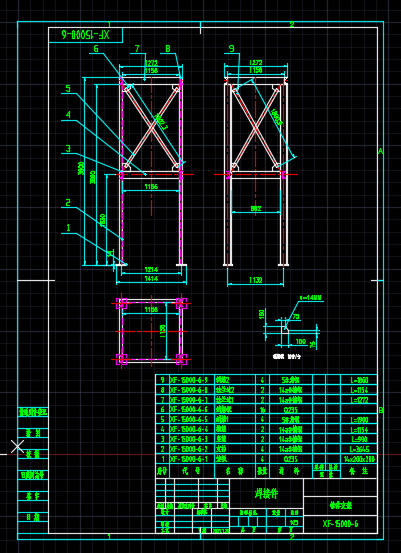The image size is (401, 553).
Task: Click the L=1272 remark in table row 7
Action: coord(359,400)
